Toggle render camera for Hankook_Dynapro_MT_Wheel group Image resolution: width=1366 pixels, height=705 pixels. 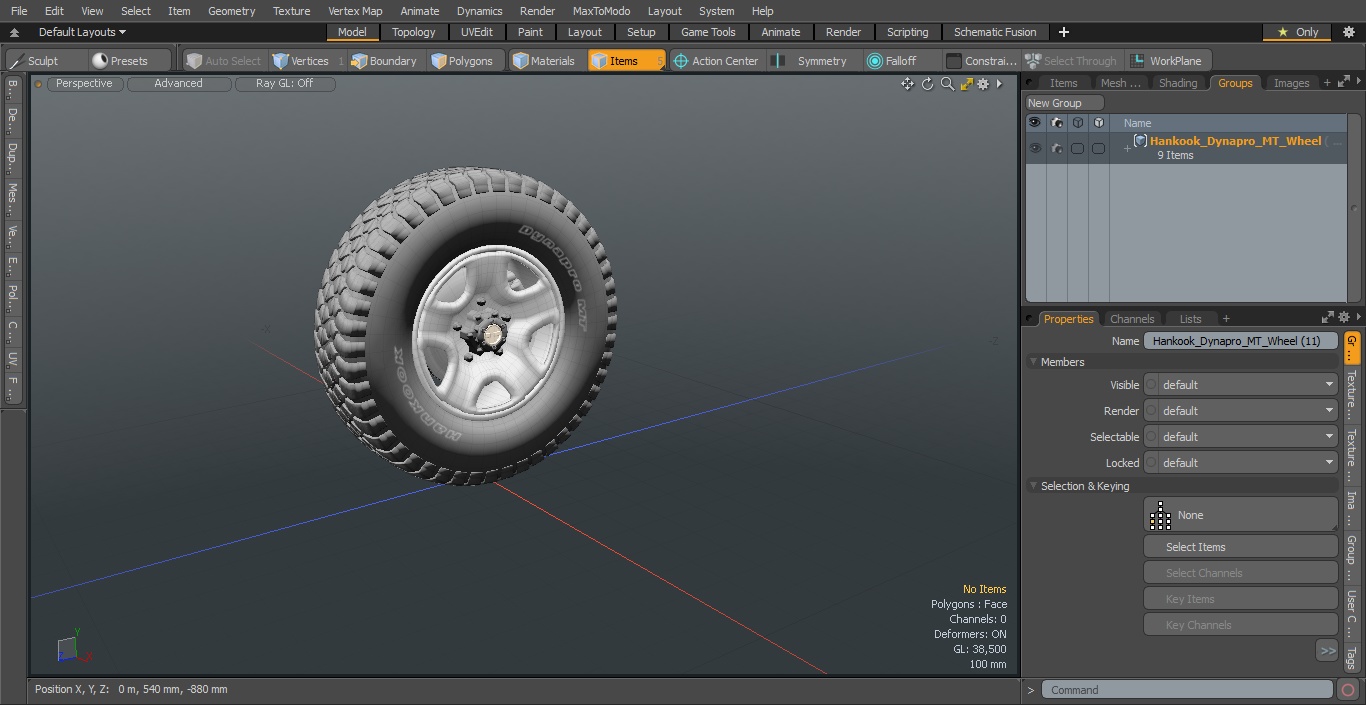(1056, 148)
